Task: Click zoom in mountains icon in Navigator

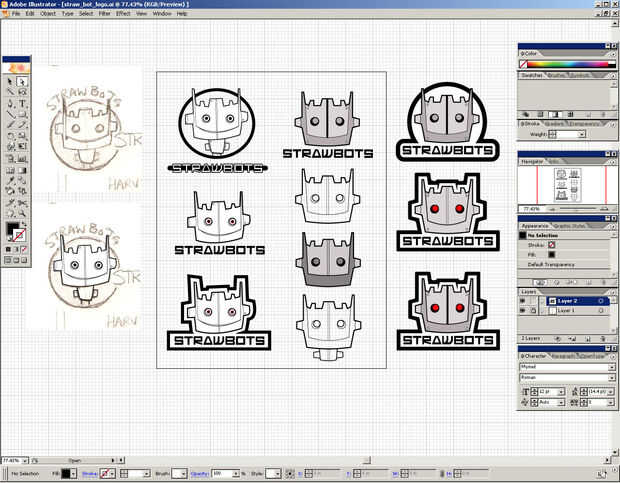Action: 604,209
